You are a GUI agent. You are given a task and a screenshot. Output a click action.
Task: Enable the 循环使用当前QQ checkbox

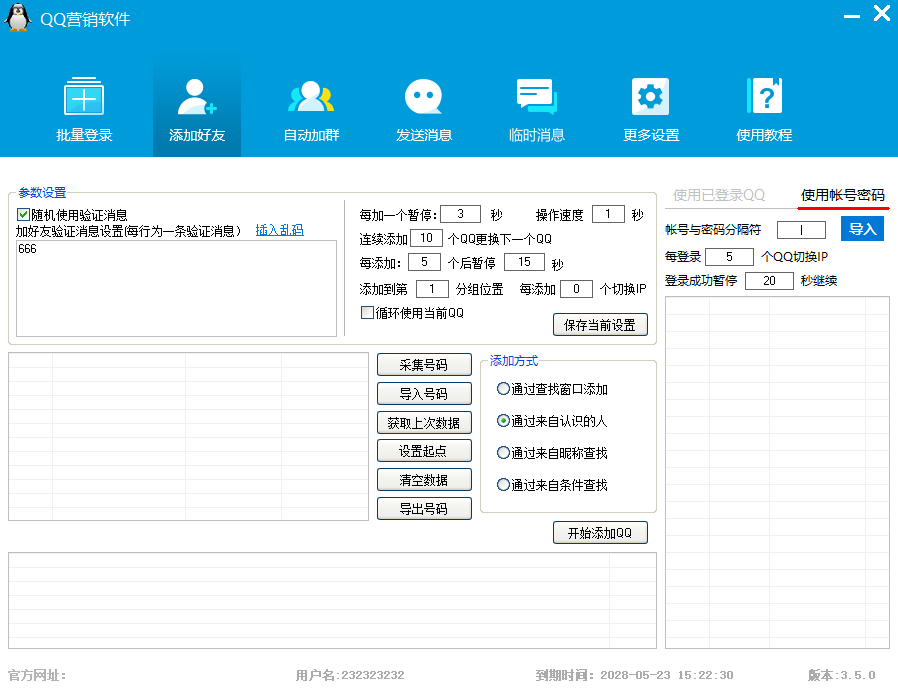tap(367, 313)
